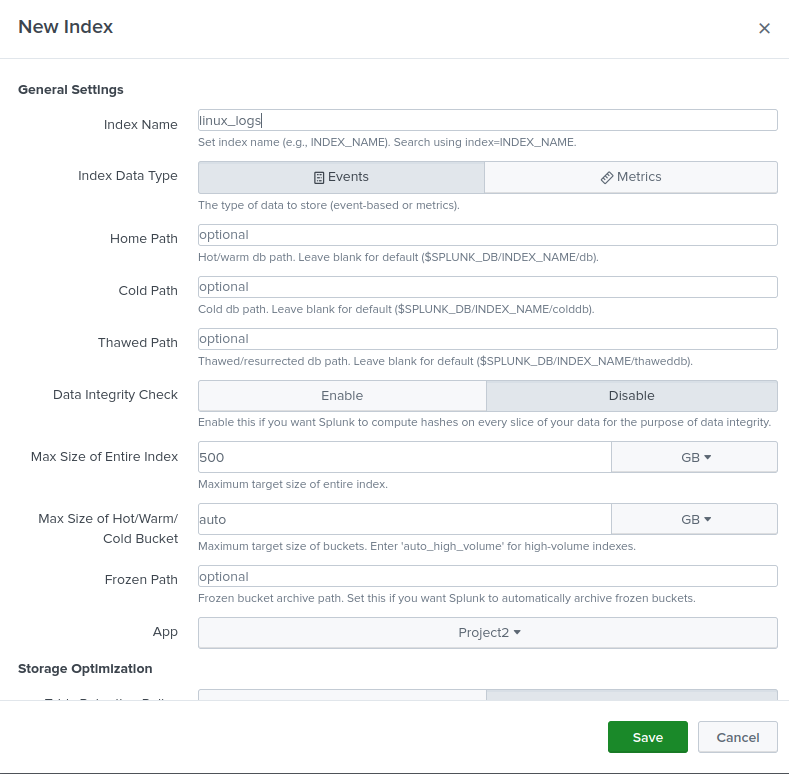789x774 pixels.
Task: Click the New Index title
Action: pos(65,27)
